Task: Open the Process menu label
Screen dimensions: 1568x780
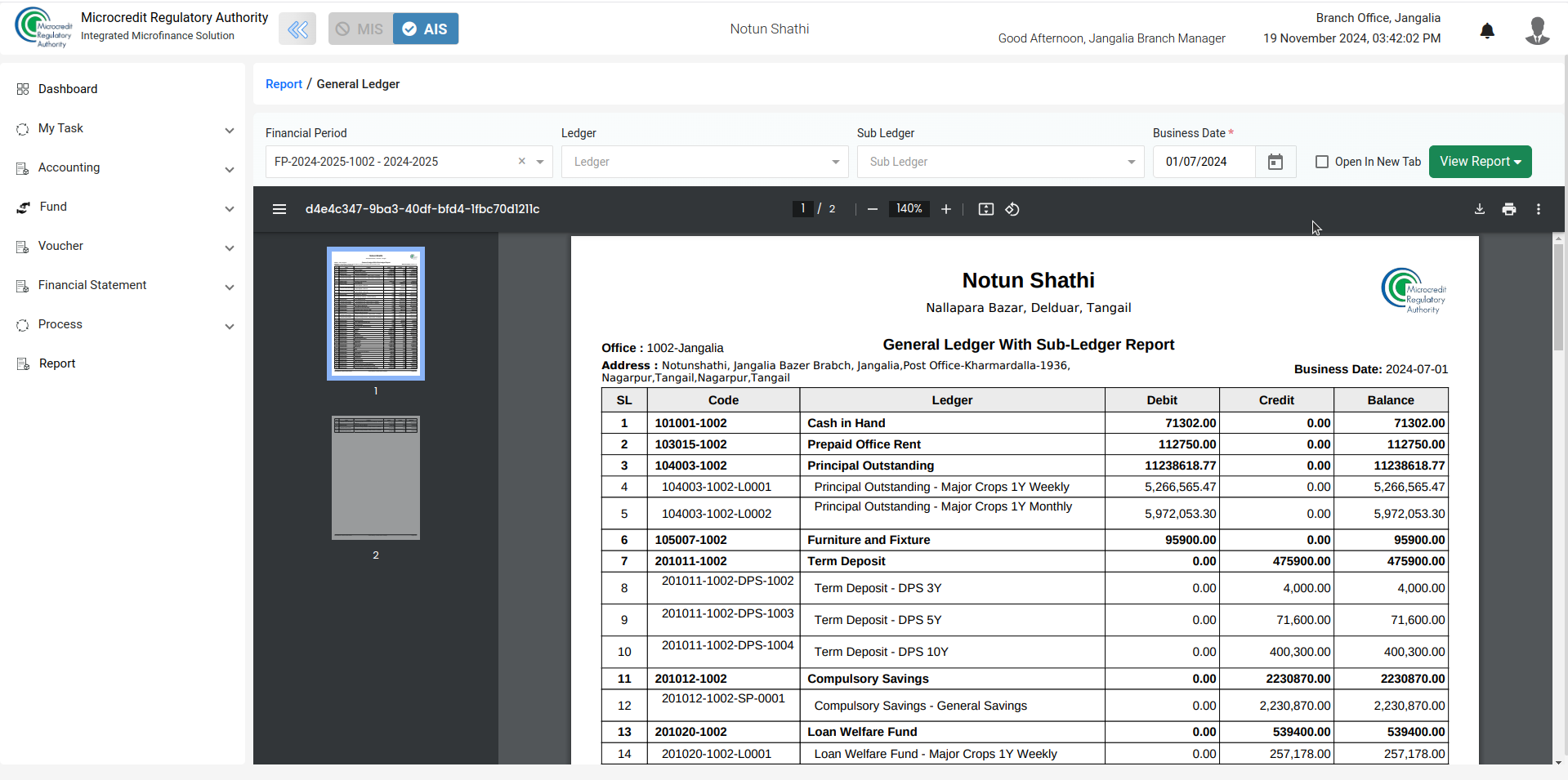Action: point(60,324)
